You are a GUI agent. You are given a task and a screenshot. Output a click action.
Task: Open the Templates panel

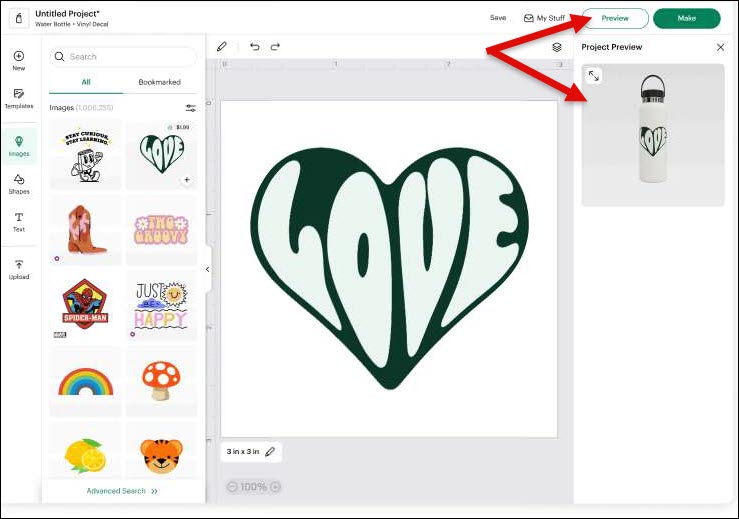18,98
